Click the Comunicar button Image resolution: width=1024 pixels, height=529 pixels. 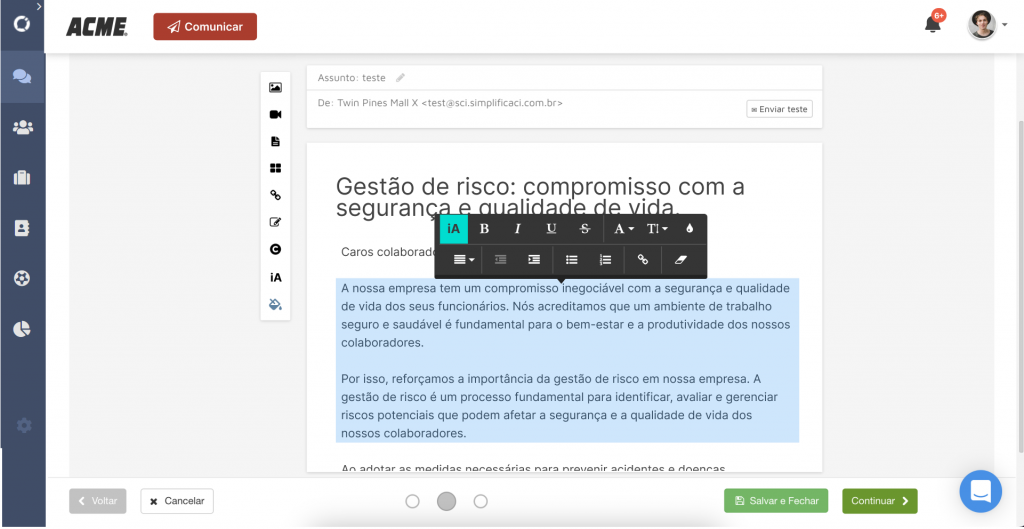click(205, 27)
